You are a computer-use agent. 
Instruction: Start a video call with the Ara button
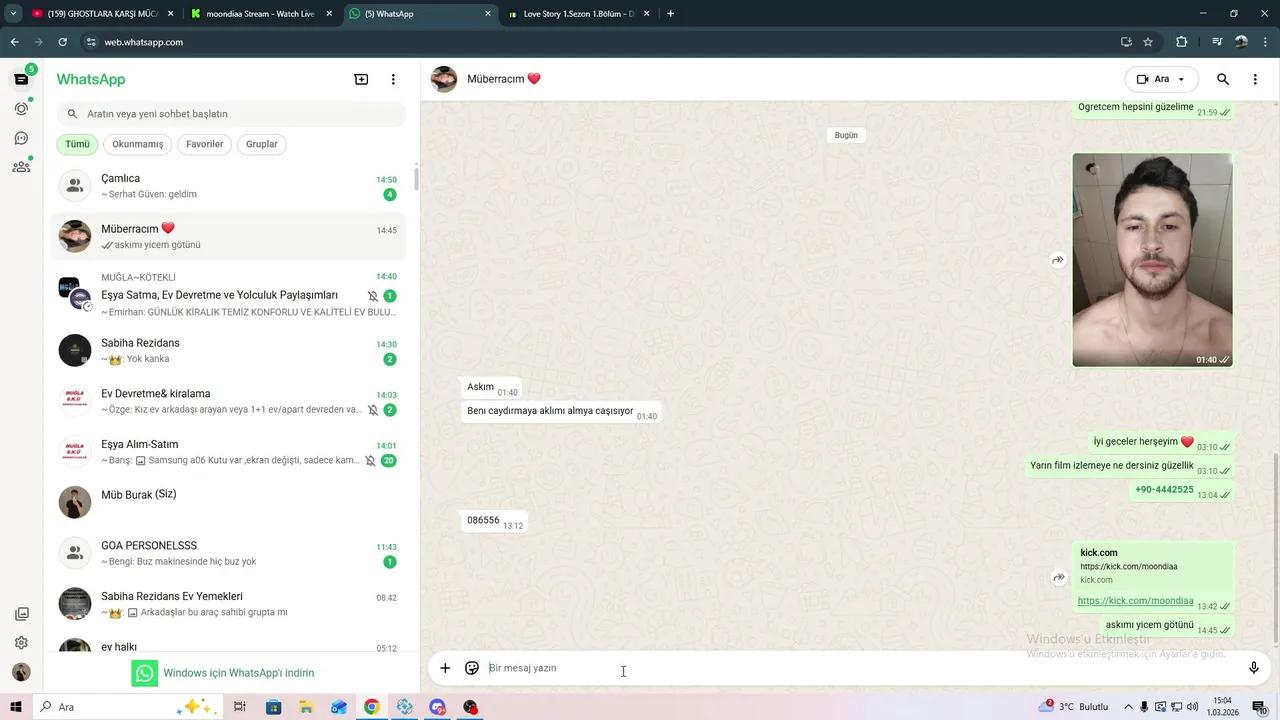click(x=1153, y=79)
